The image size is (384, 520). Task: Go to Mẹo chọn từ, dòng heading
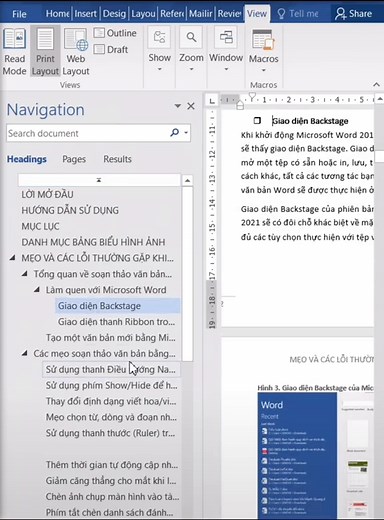[111, 417]
